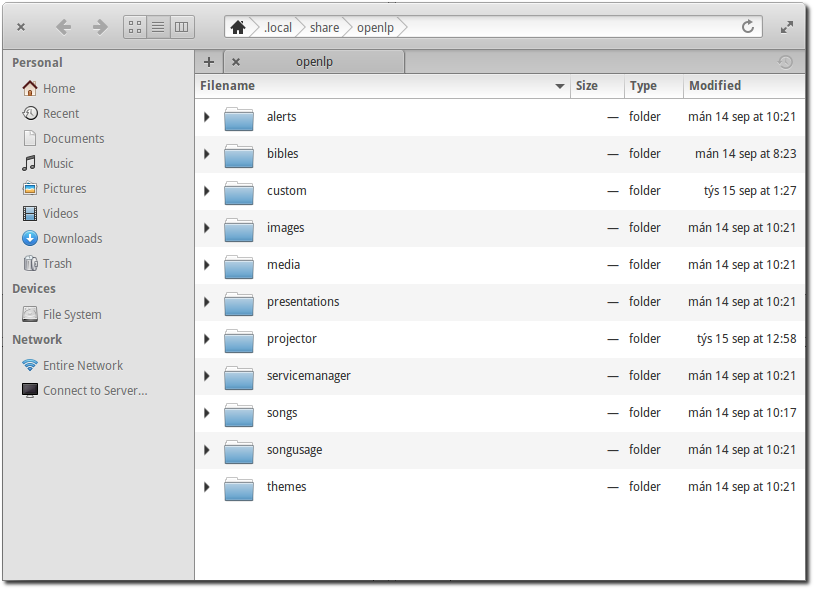Sort by Modified column header
This screenshot has width=814, height=589.
coord(744,86)
